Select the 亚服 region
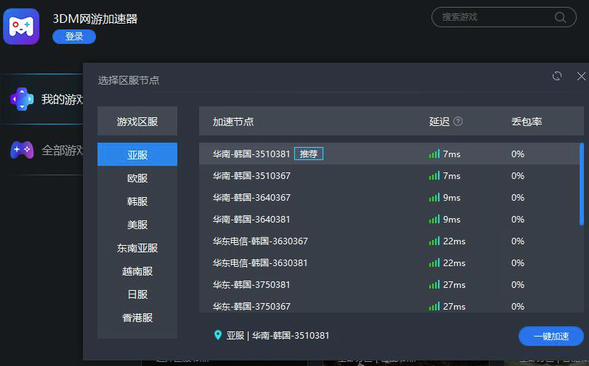Image resolution: width=589 pixels, height=366 pixels. [137, 154]
